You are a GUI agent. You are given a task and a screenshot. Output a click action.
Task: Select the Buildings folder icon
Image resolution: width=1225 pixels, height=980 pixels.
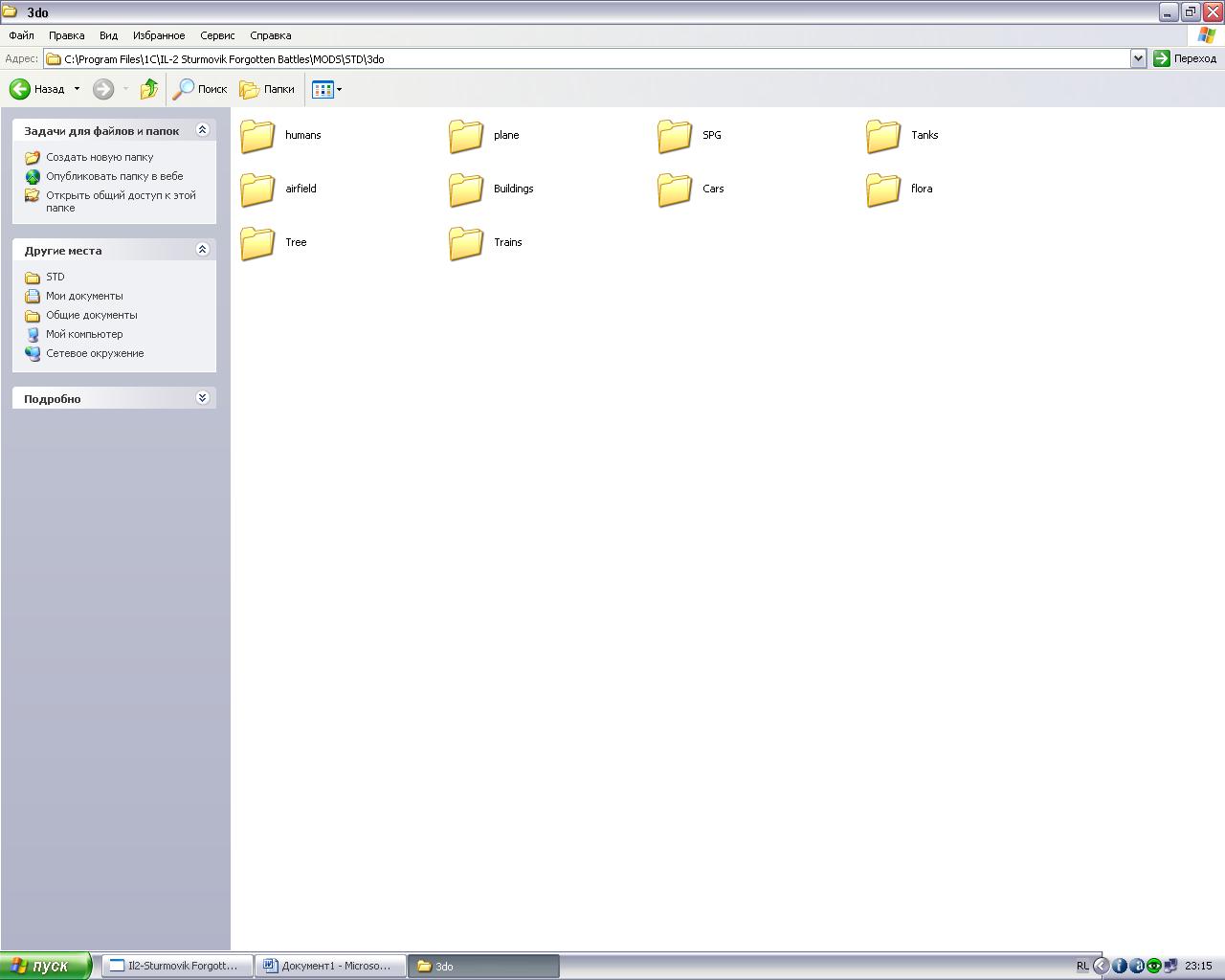click(x=466, y=189)
